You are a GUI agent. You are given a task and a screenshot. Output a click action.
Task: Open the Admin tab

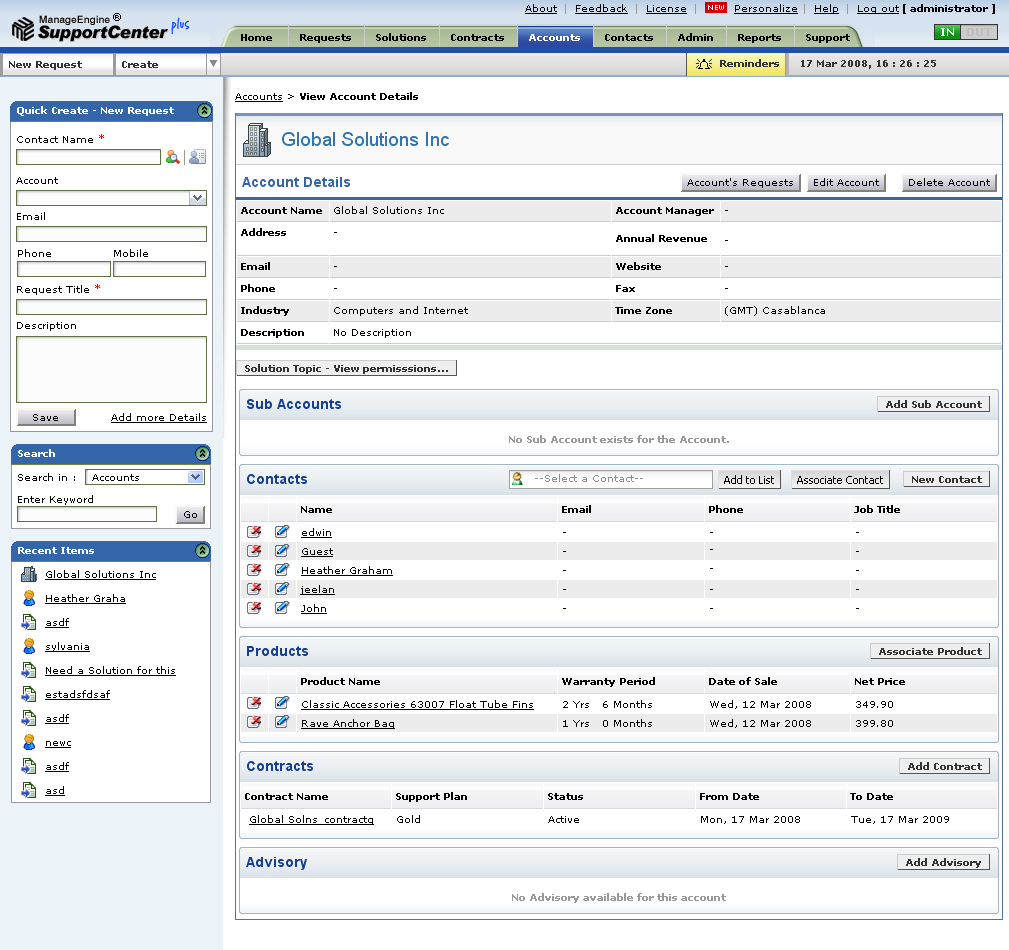click(695, 38)
